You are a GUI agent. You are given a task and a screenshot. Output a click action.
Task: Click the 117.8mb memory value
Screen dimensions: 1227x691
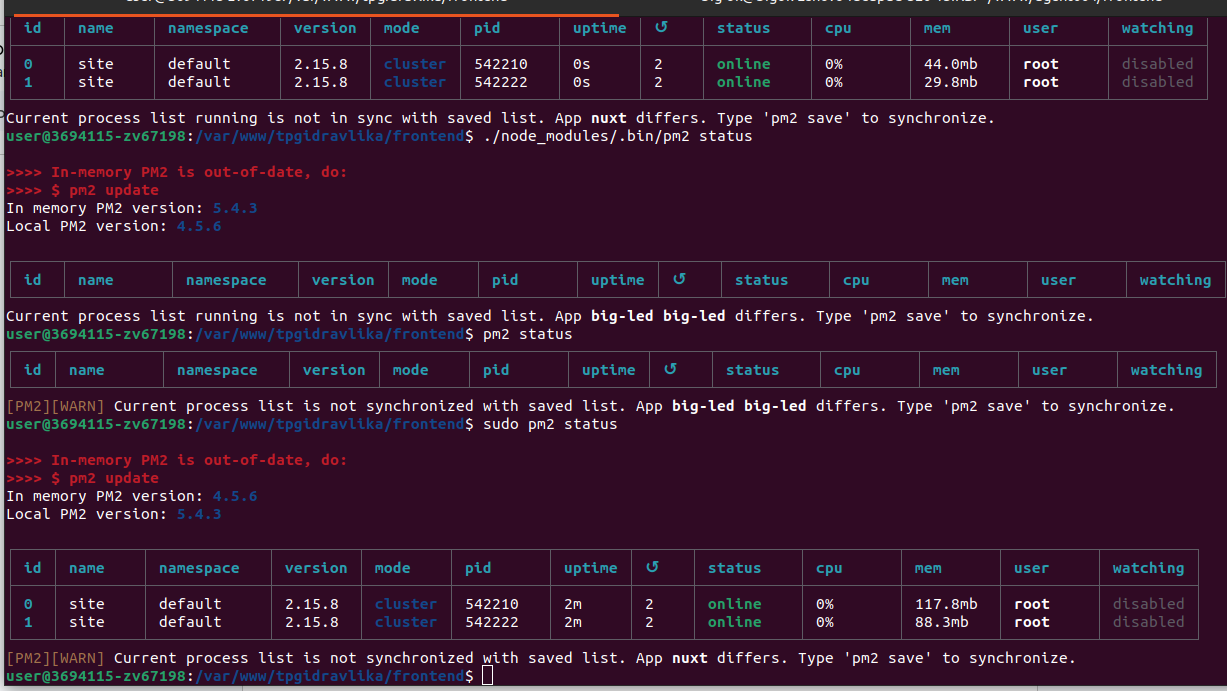click(x=945, y=604)
